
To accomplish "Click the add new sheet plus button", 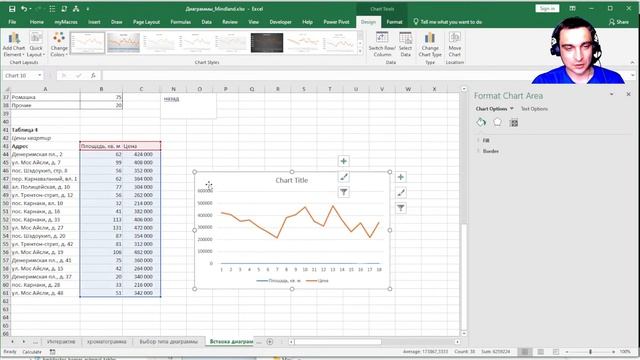I will pyautogui.click(x=270, y=342).
